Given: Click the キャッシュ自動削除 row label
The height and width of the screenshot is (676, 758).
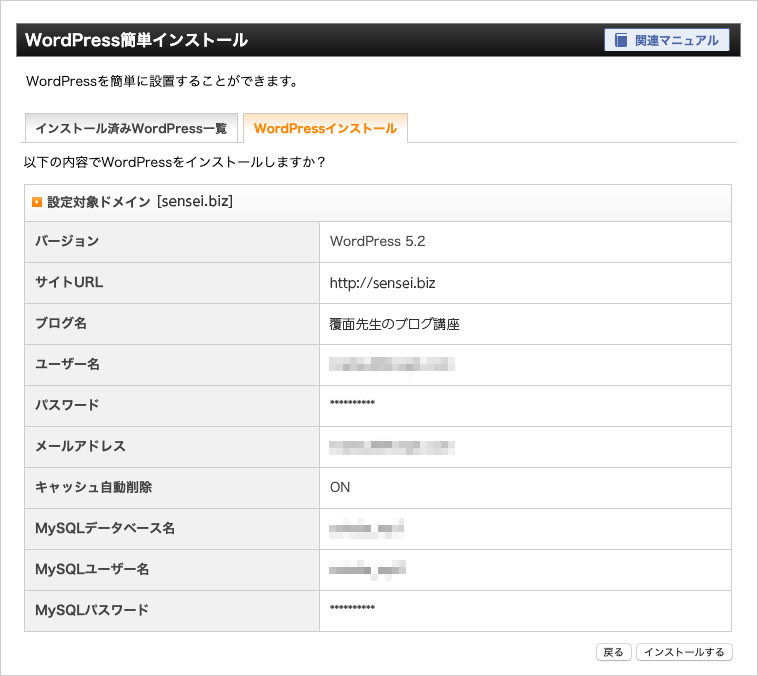Looking at the screenshot, I should coord(93,487).
